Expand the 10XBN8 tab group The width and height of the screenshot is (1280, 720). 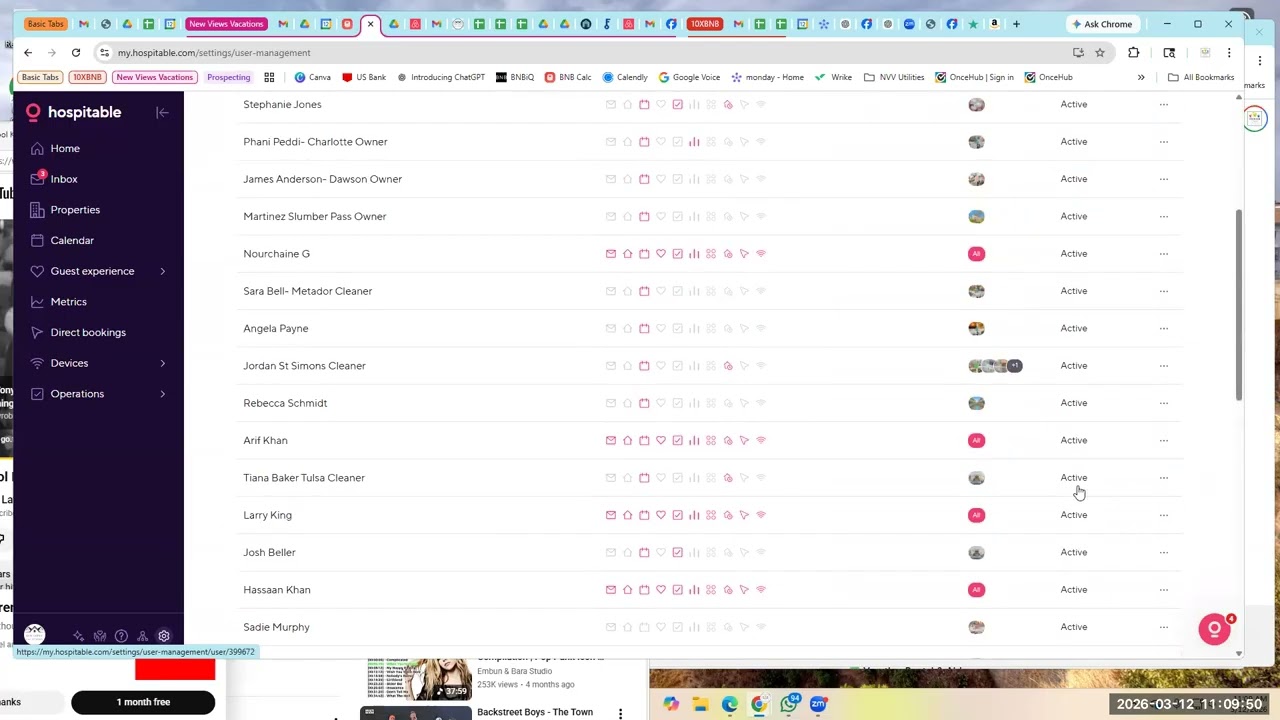(705, 24)
